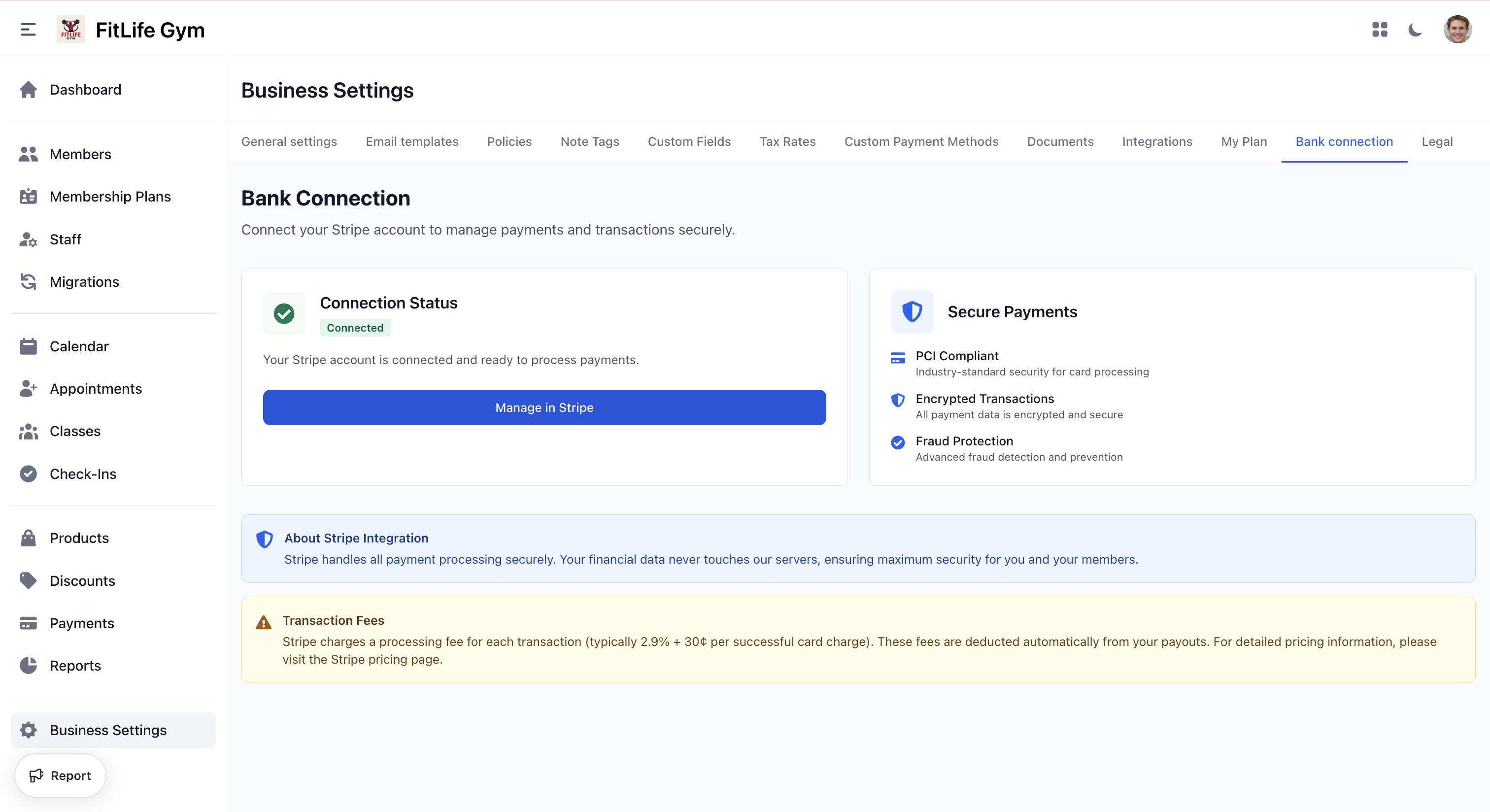Click the user profile avatar
The height and width of the screenshot is (812, 1490).
click(1457, 30)
